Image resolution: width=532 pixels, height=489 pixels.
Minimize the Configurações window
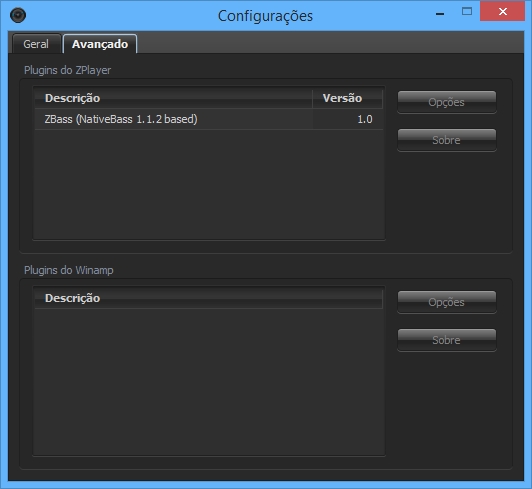(440, 14)
